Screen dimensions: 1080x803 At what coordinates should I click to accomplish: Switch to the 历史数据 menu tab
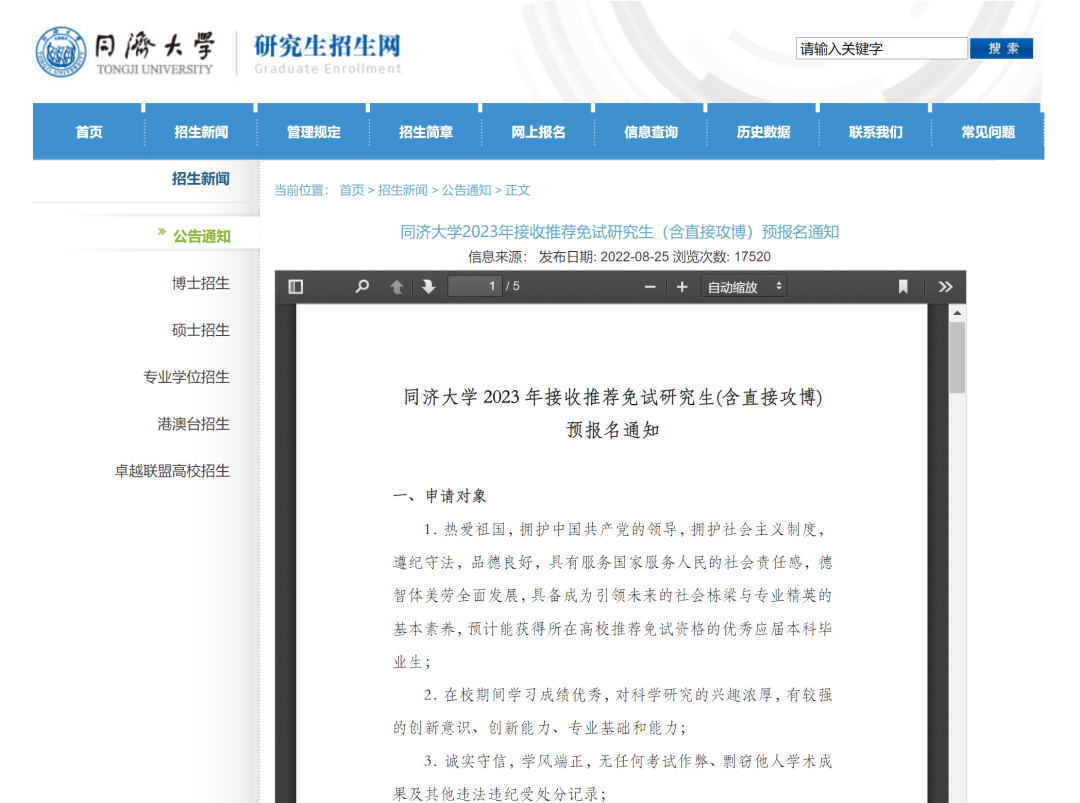click(x=760, y=131)
